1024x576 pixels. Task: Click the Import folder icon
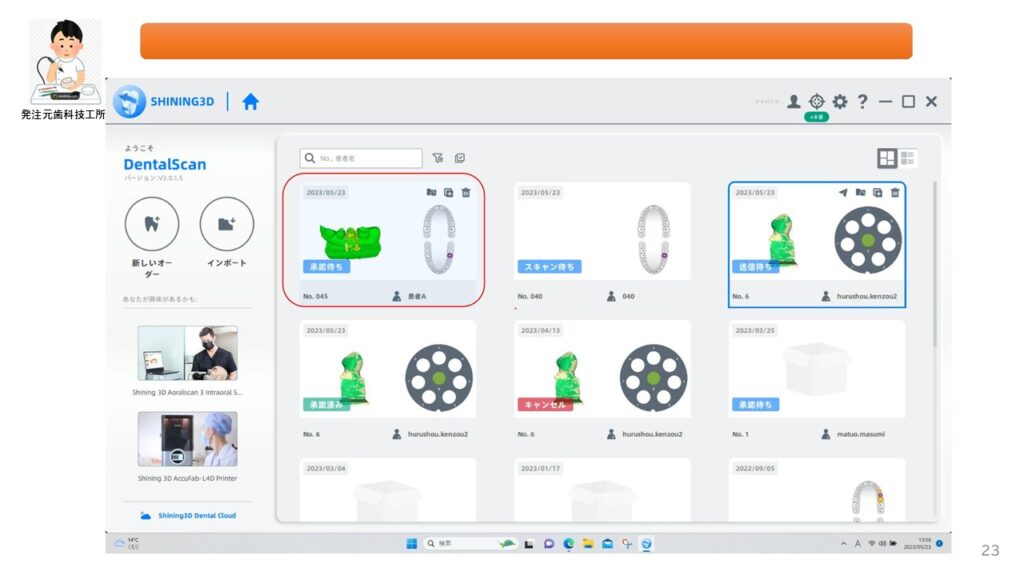pyautogui.click(x=226, y=224)
